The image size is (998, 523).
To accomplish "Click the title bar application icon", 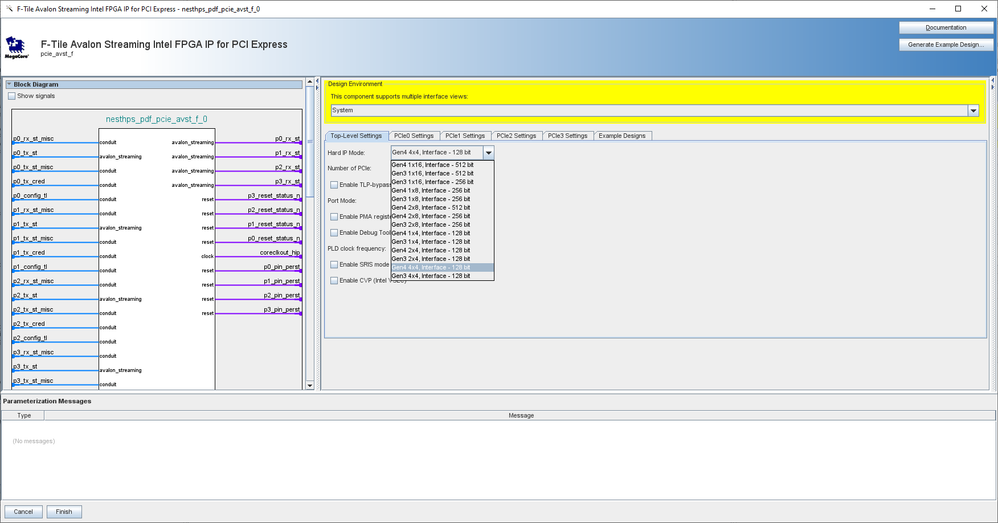I will point(8,9).
